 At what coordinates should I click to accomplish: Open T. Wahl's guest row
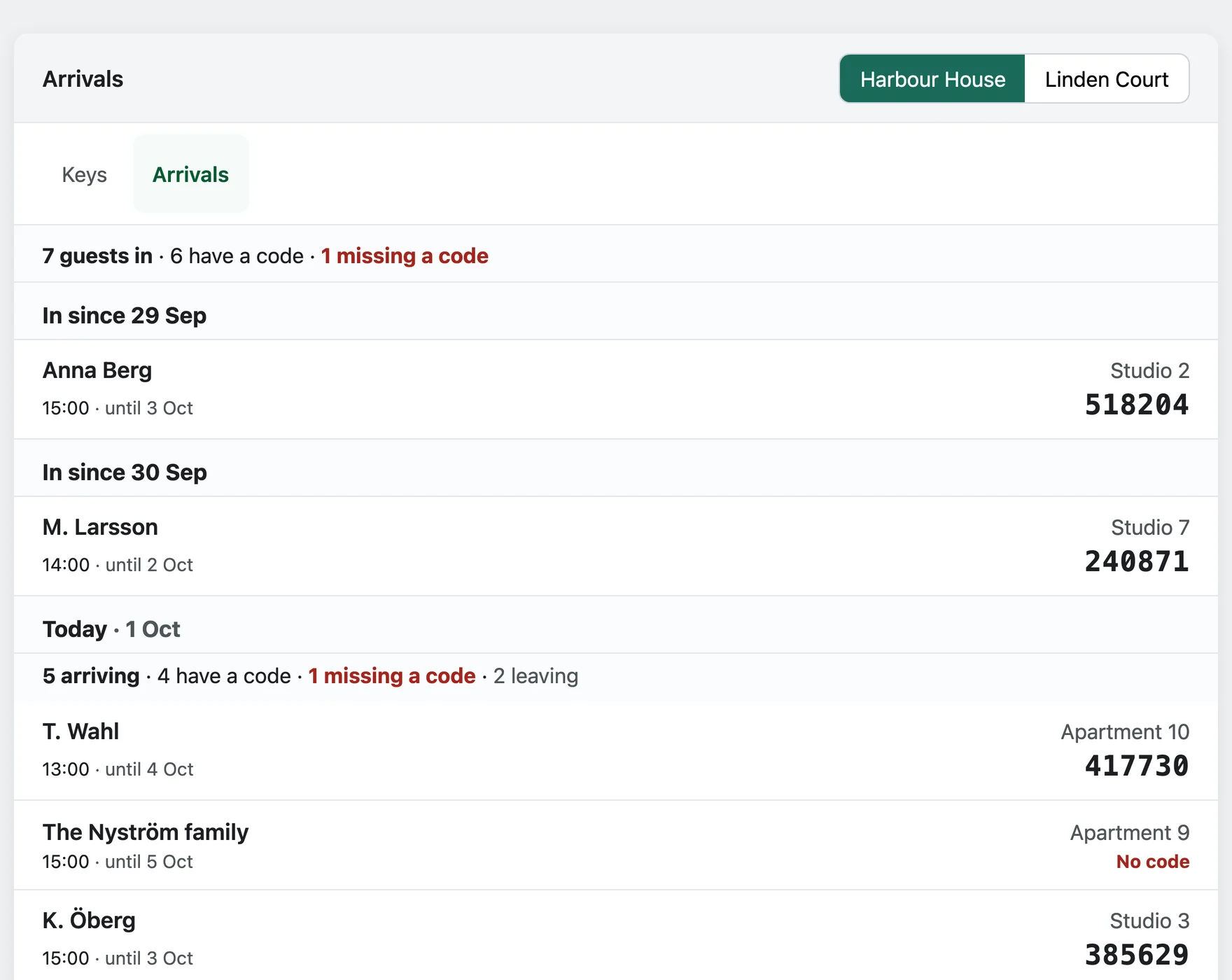[x=616, y=750]
